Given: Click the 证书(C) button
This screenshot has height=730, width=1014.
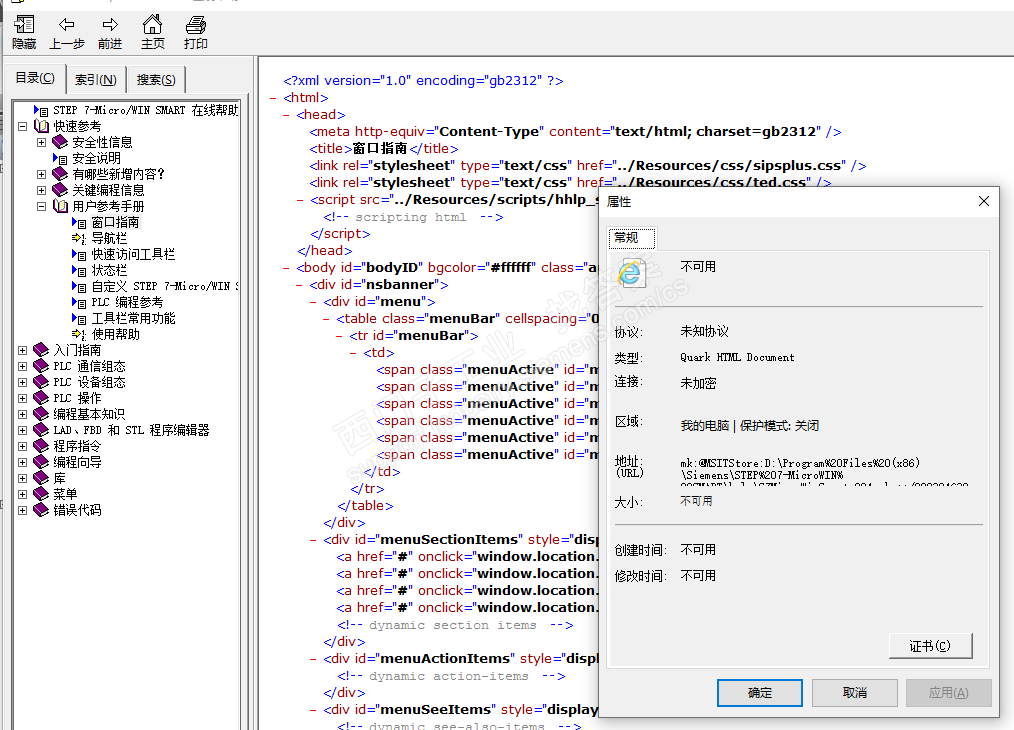Looking at the screenshot, I should click(x=930, y=646).
